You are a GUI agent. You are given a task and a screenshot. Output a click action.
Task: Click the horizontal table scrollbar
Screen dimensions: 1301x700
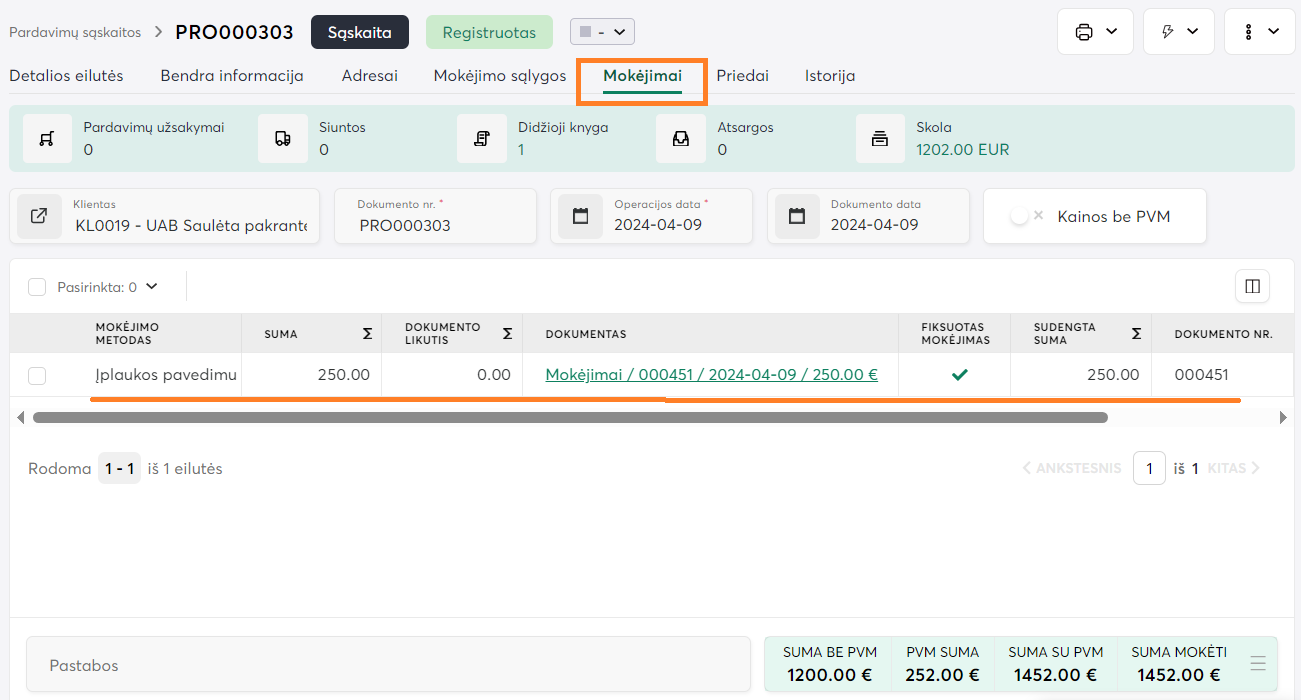570,418
